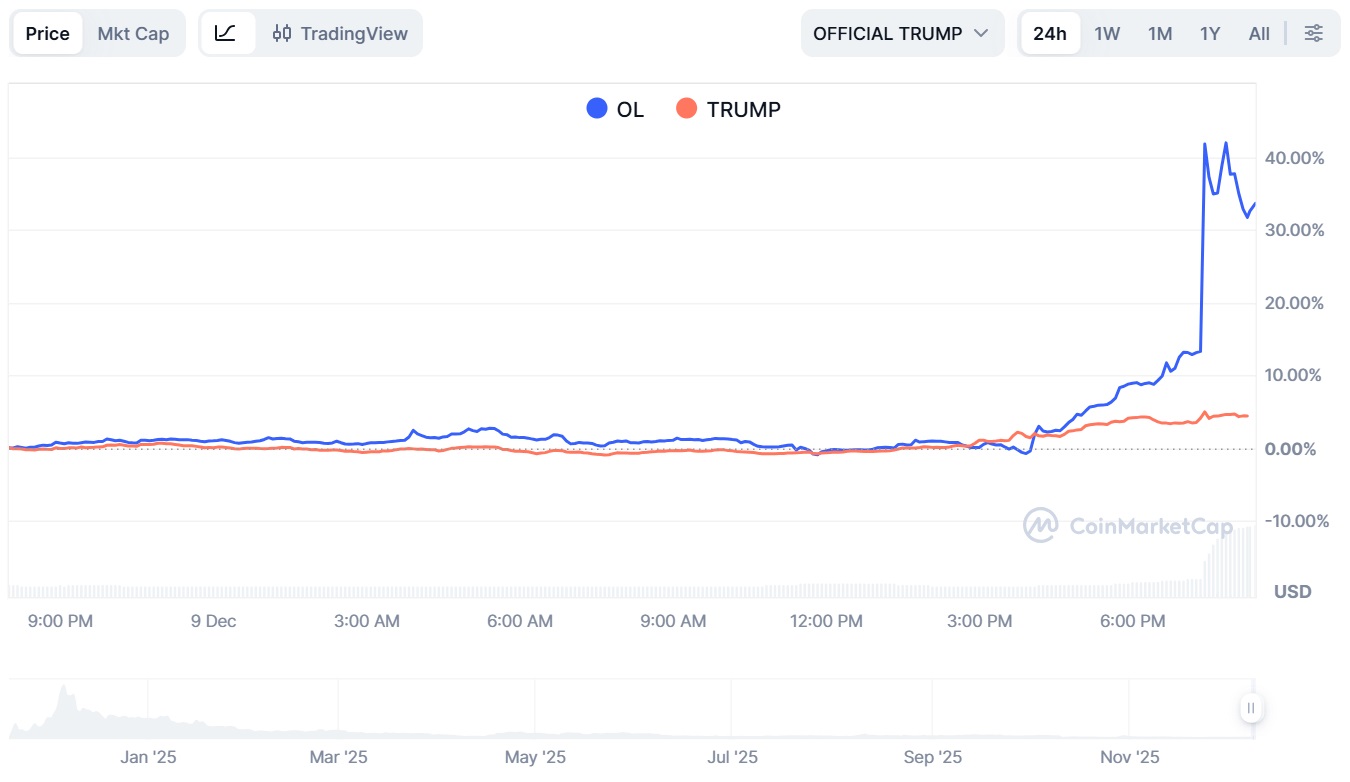The image size is (1350, 782).
Task: Open the chart settings sliders icon
Action: pyautogui.click(x=1313, y=33)
